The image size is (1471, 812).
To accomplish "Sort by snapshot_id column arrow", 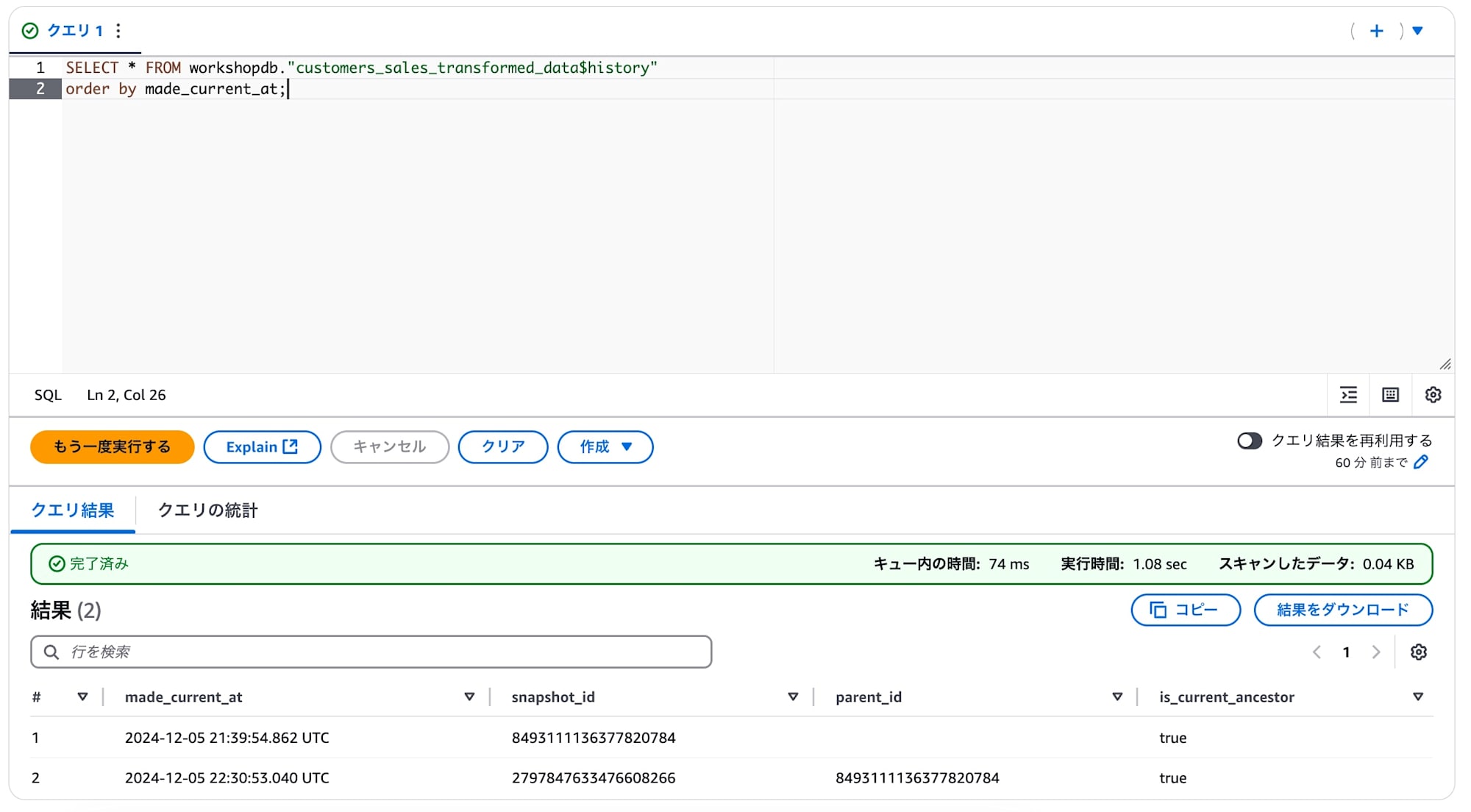I will [793, 697].
